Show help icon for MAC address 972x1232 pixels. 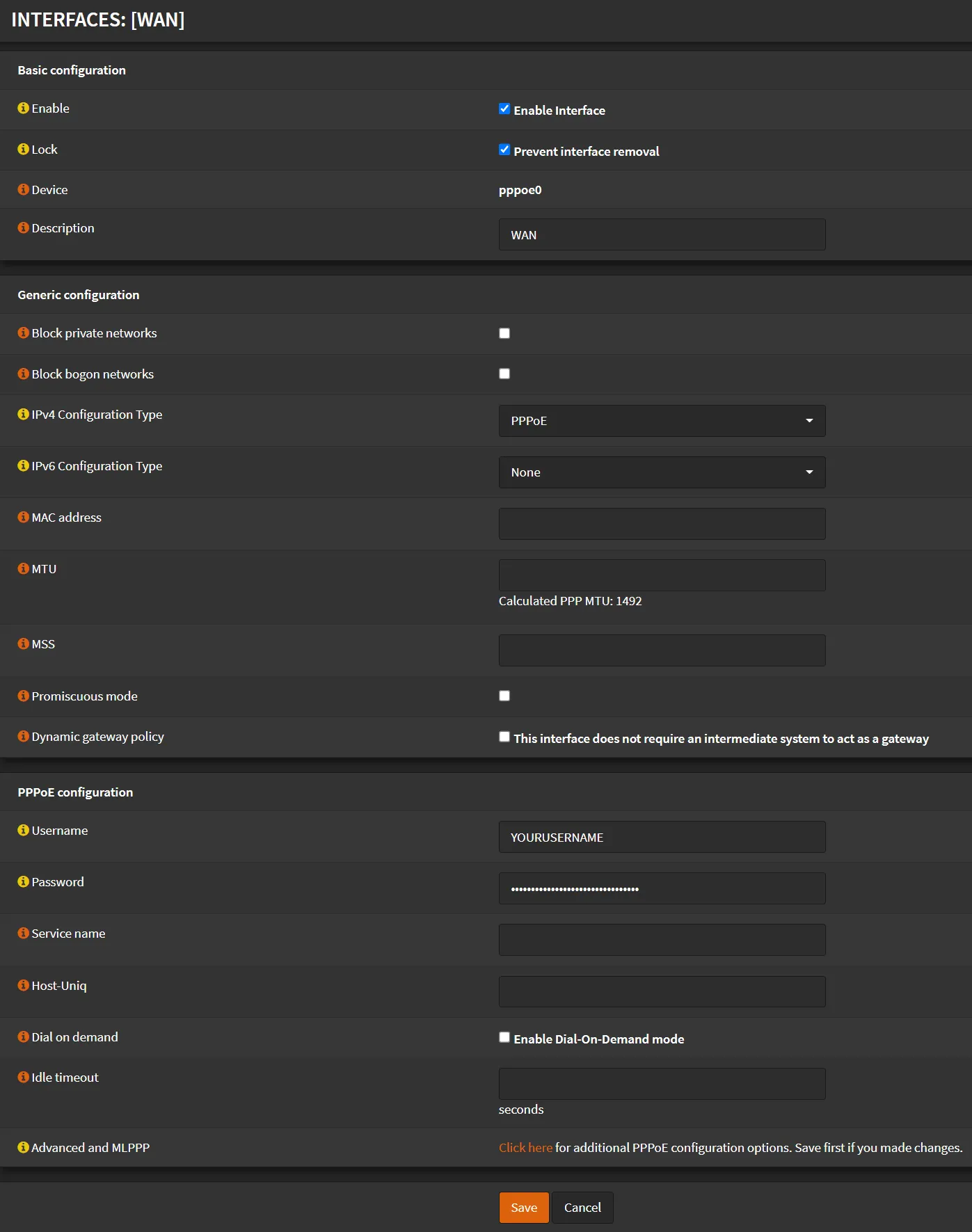coord(23,518)
